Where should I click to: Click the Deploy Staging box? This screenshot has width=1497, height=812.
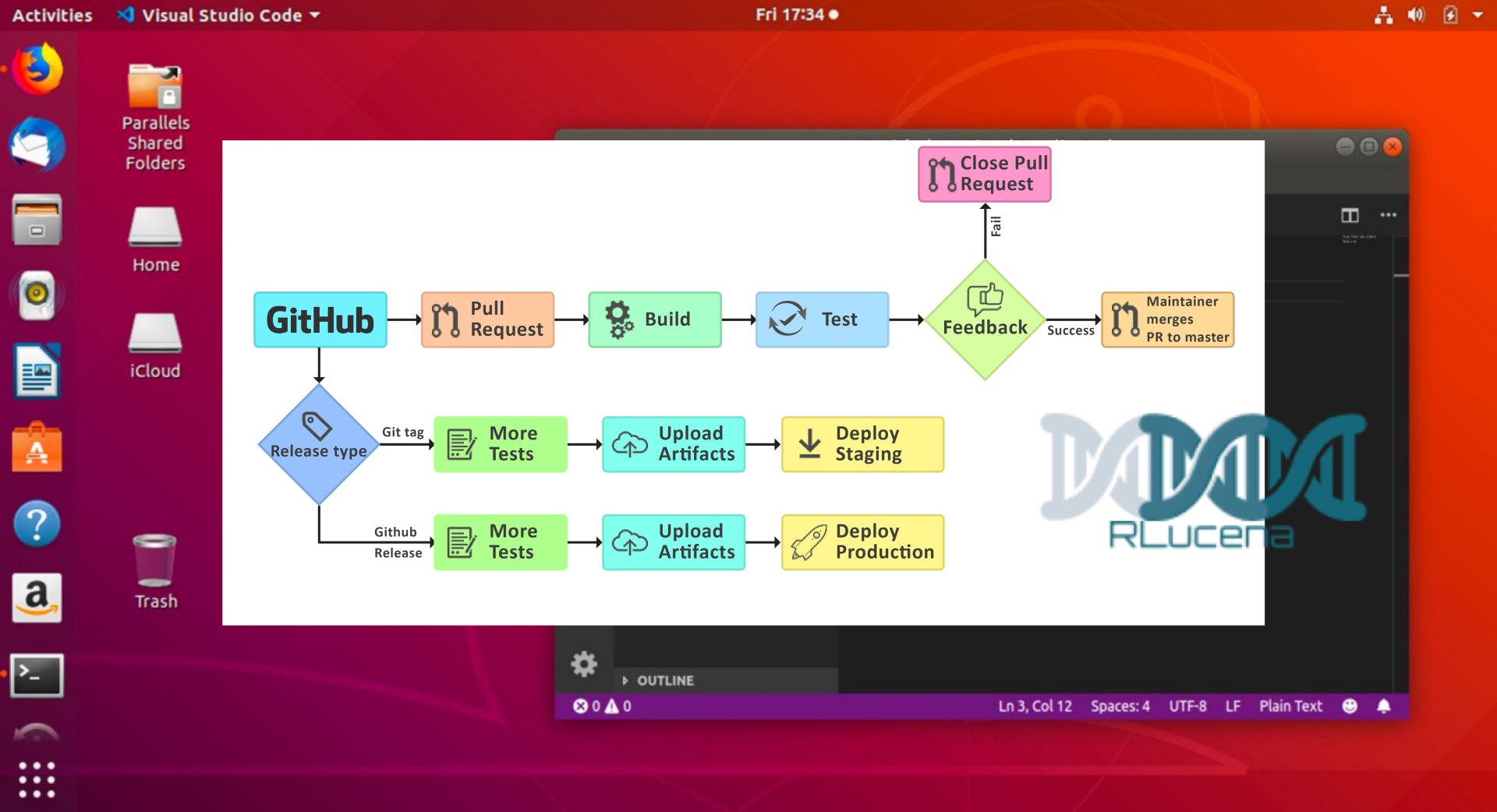click(862, 444)
